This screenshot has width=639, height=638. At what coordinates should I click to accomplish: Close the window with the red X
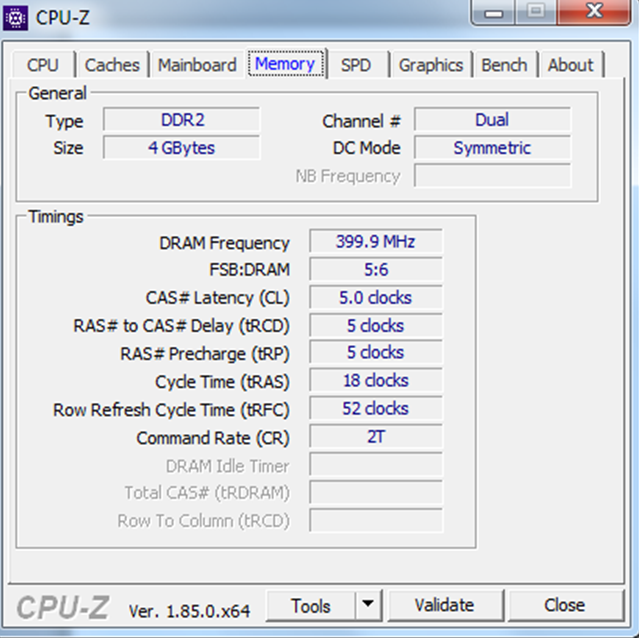[x=594, y=11]
